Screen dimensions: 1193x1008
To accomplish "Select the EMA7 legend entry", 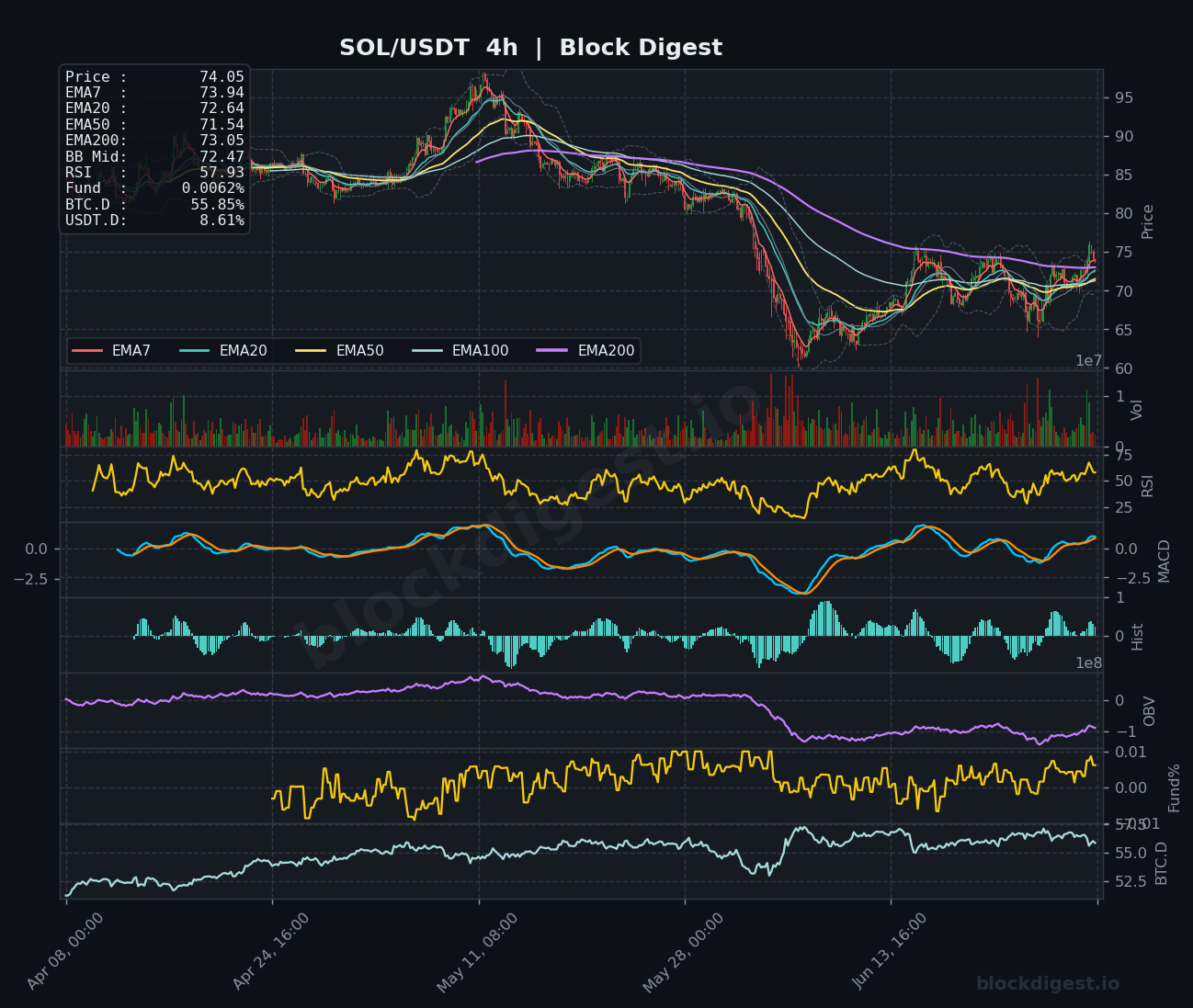I will (111, 351).
